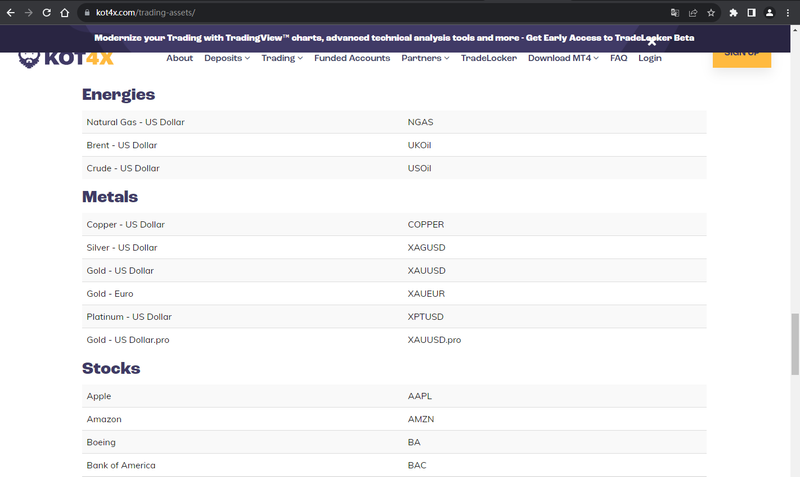Toggle the browser side panel icon
This screenshot has height=477, width=800.
(751, 13)
